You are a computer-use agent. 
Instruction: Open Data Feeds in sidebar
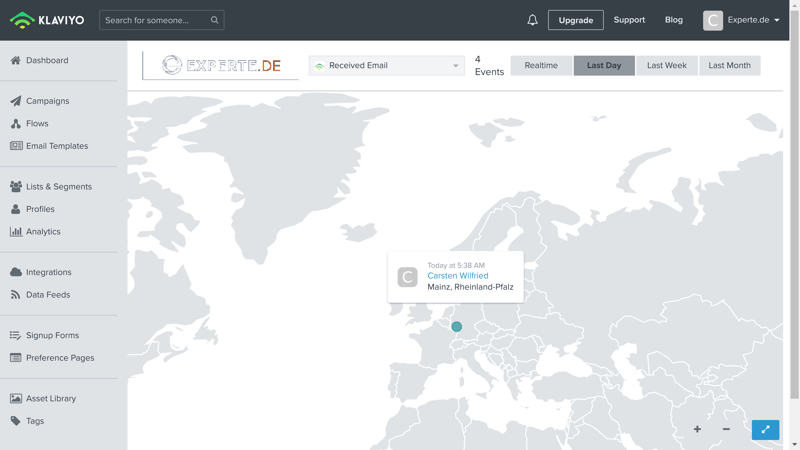(47, 295)
